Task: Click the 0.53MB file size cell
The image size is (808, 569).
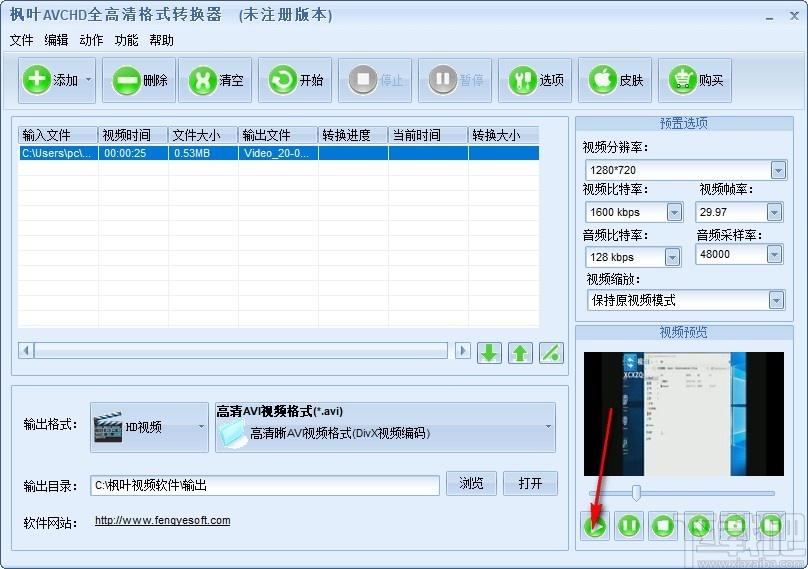Action: click(x=203, y=153)
